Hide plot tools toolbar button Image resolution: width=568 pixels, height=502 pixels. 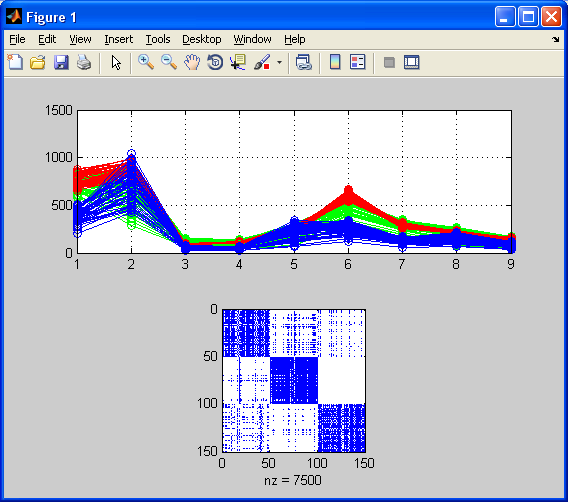click(389, 62)
